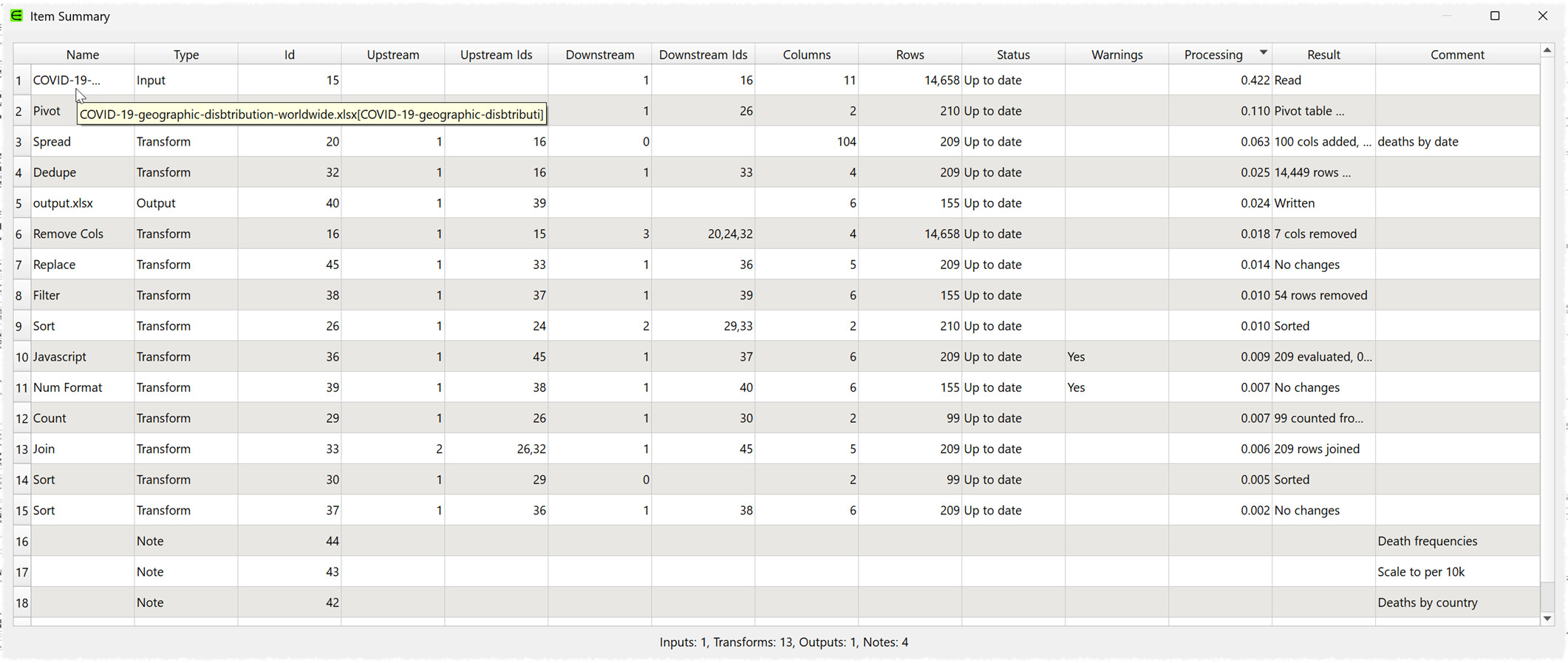Click the Note type cell with Id 44
1568x663 pixels.
(186, 541)
